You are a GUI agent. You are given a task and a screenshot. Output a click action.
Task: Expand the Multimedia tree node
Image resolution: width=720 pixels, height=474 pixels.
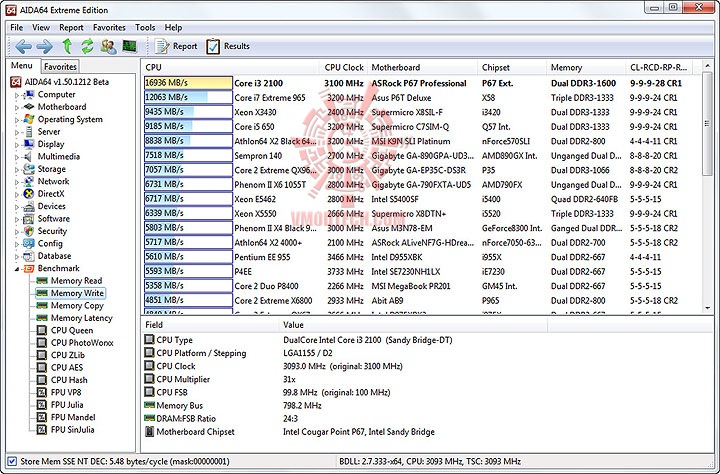coord(17,157)
